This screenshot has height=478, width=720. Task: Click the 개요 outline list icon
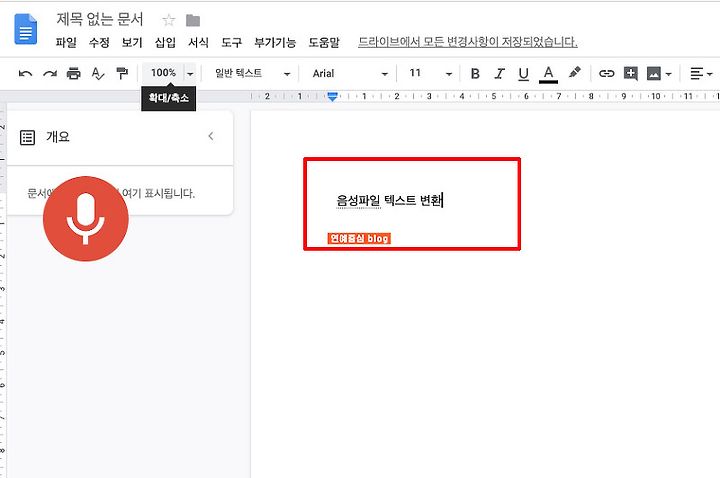pyautogui.click(x=28, y=137)
